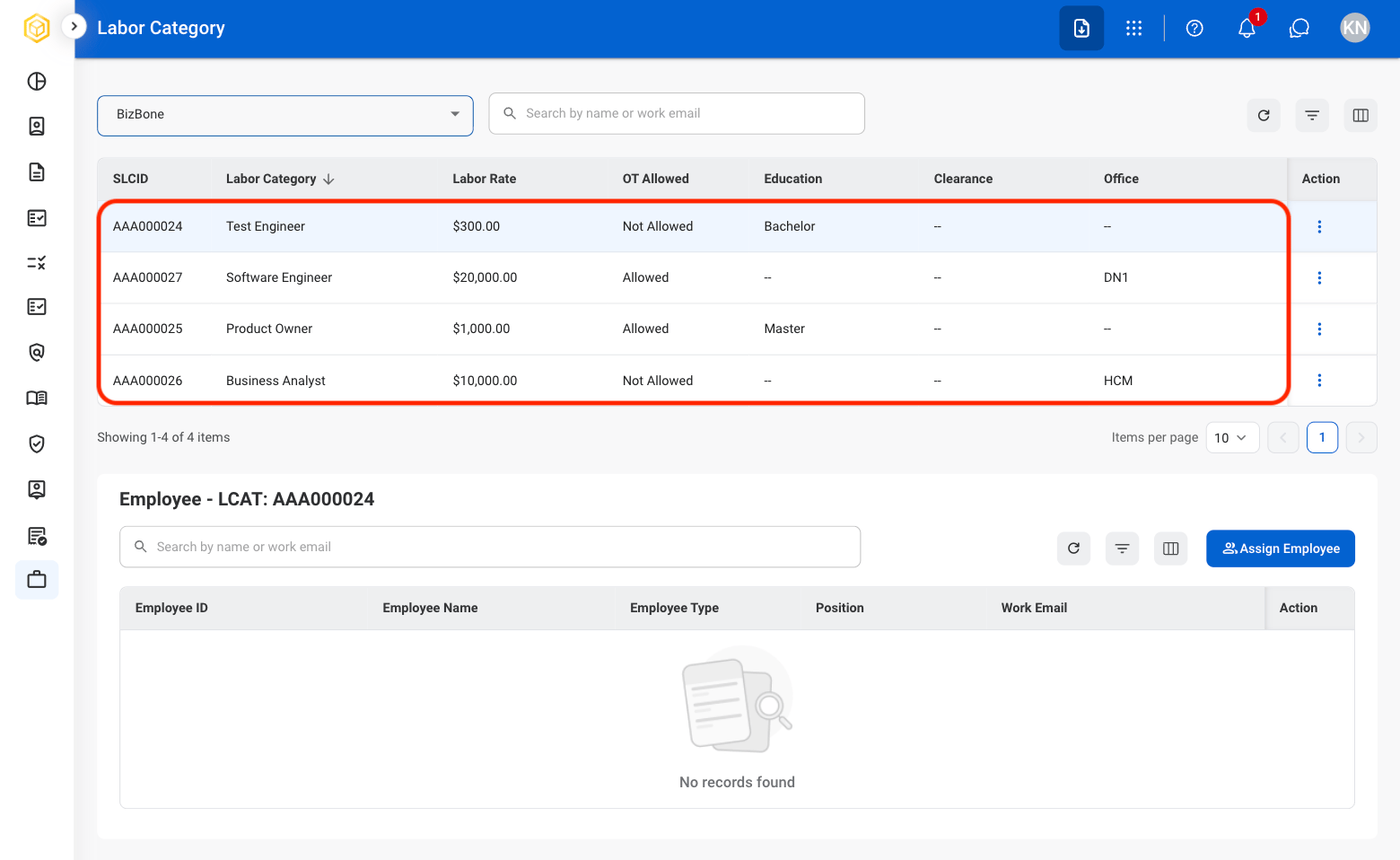Image resolution: width=1400 pixels, height=860 pixels.
Task: Open the open book sidebar icon
Action: pyautogui.click(x=37, y=399)
